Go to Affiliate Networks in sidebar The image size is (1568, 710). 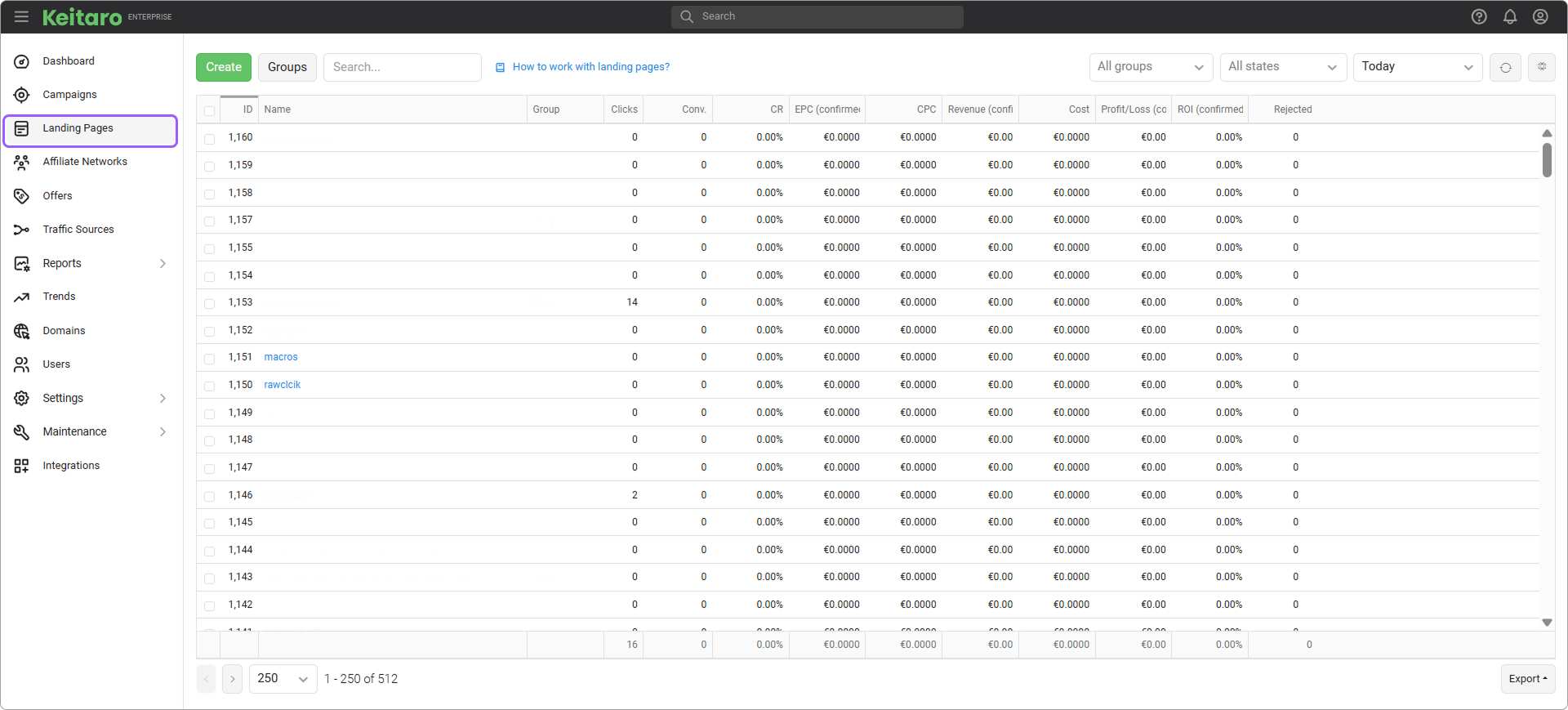[x=85, y=162]
